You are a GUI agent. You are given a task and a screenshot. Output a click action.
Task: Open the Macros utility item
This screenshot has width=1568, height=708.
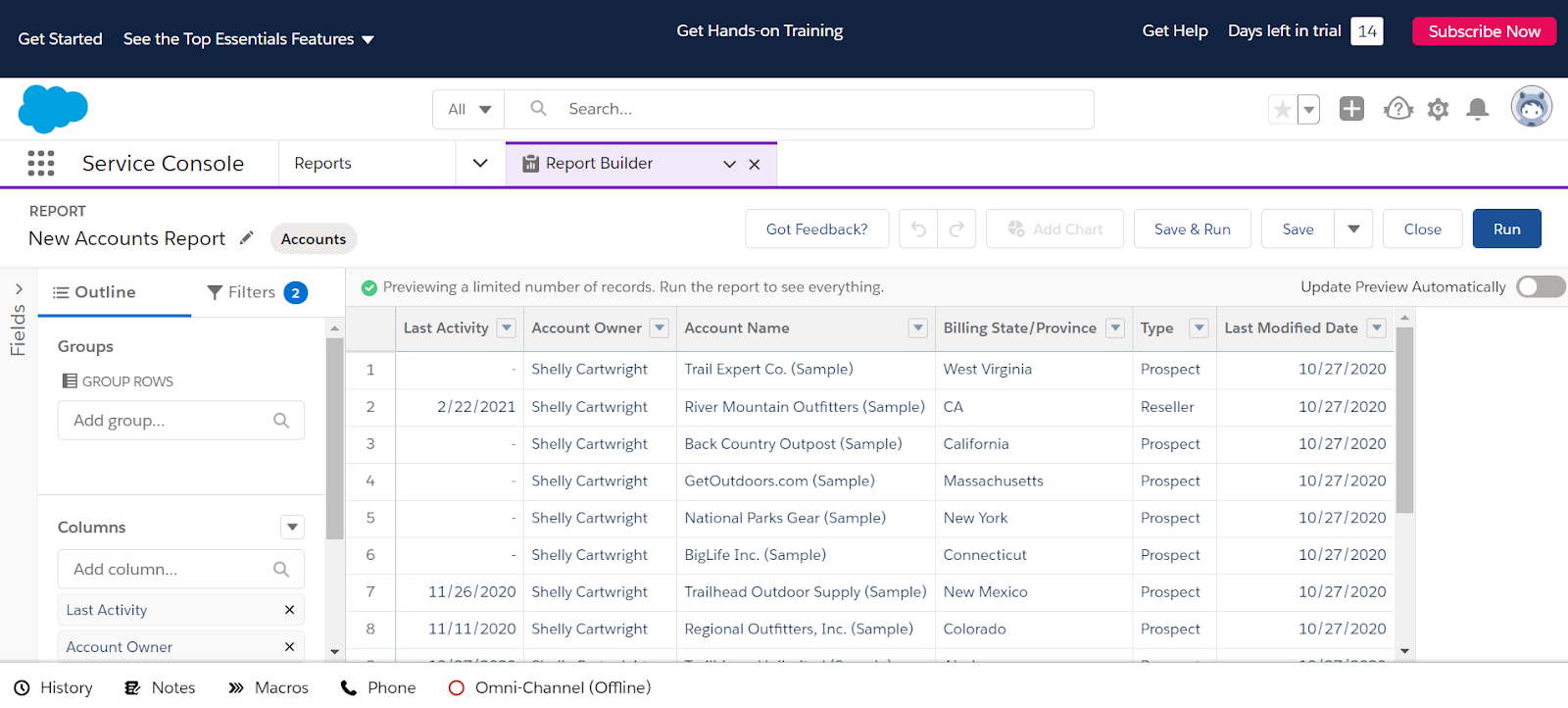[x=269, y=687]
